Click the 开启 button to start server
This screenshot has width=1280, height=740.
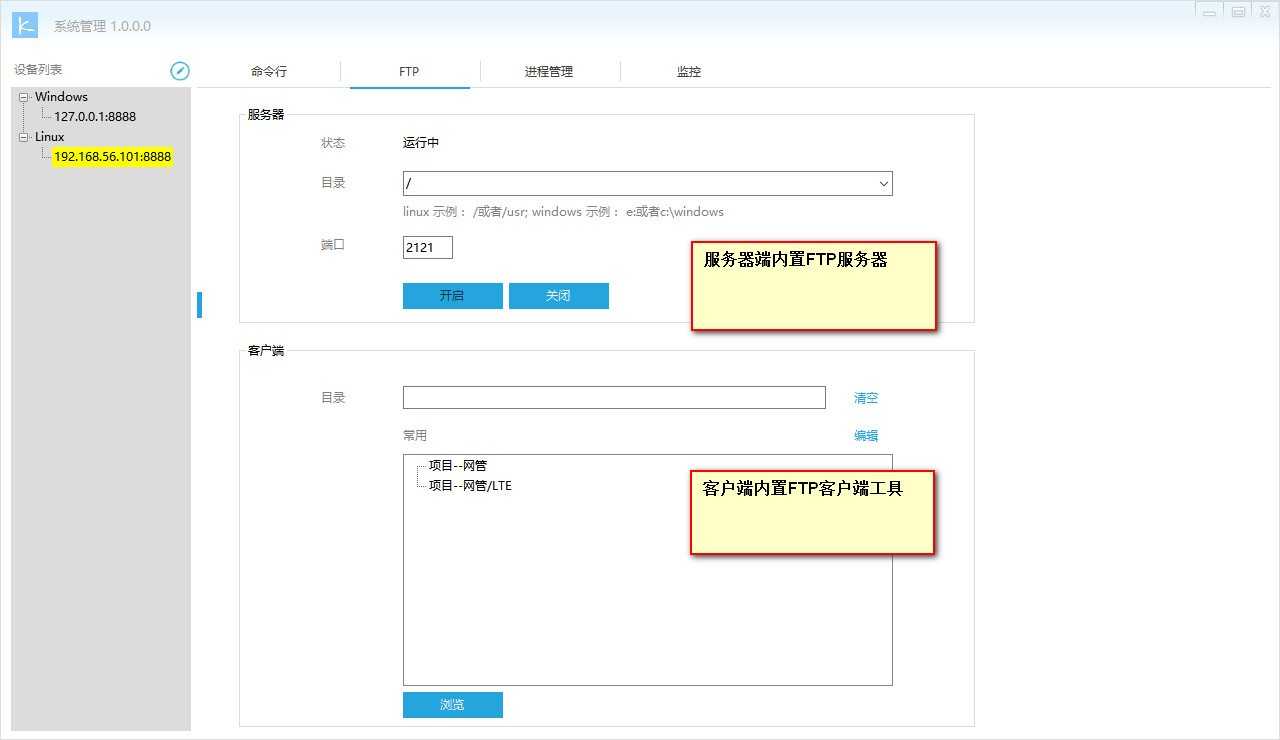pyautogui.click(x=452, y=296)
